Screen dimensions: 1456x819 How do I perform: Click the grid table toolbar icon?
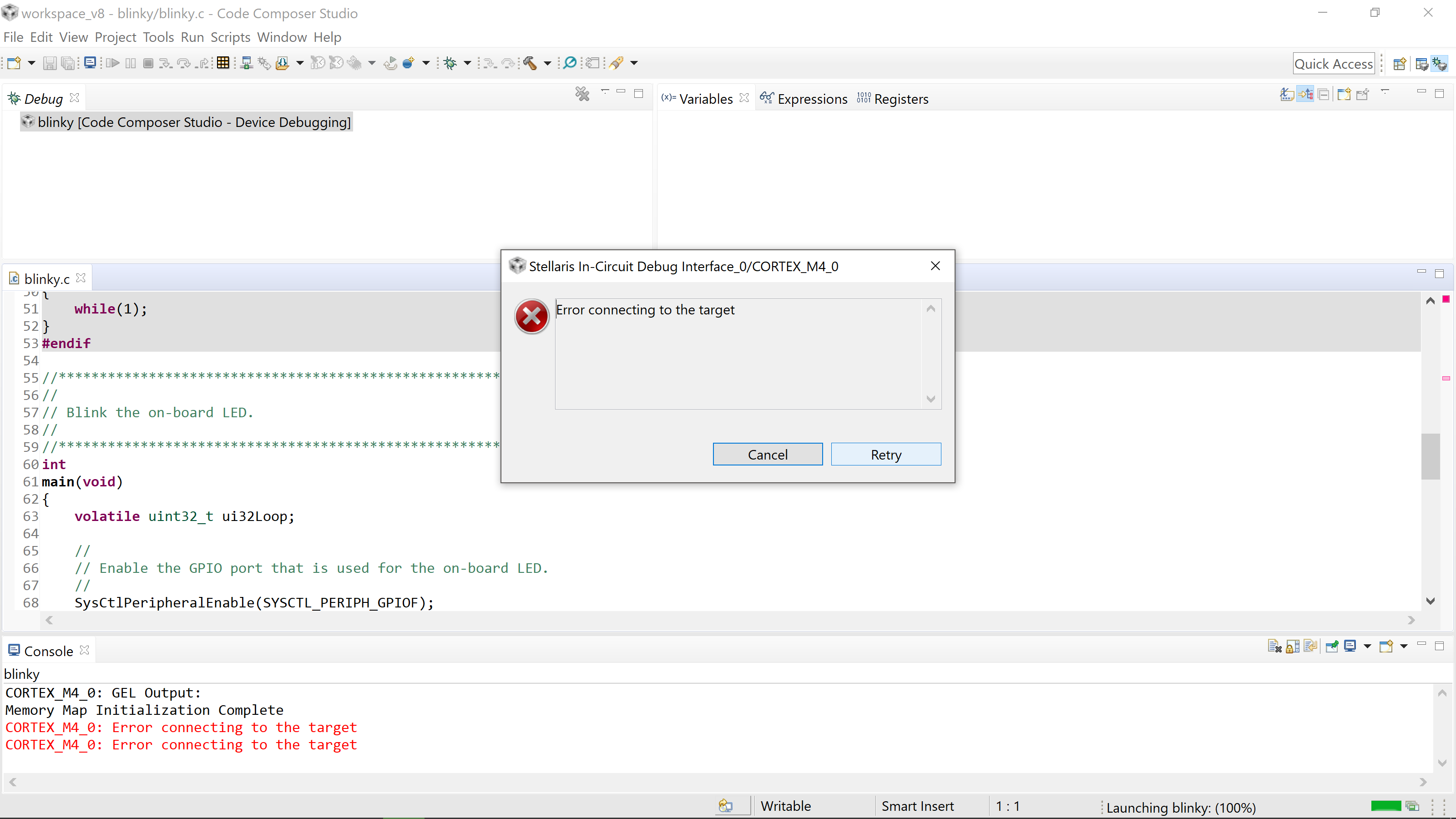tap(223, 63)
